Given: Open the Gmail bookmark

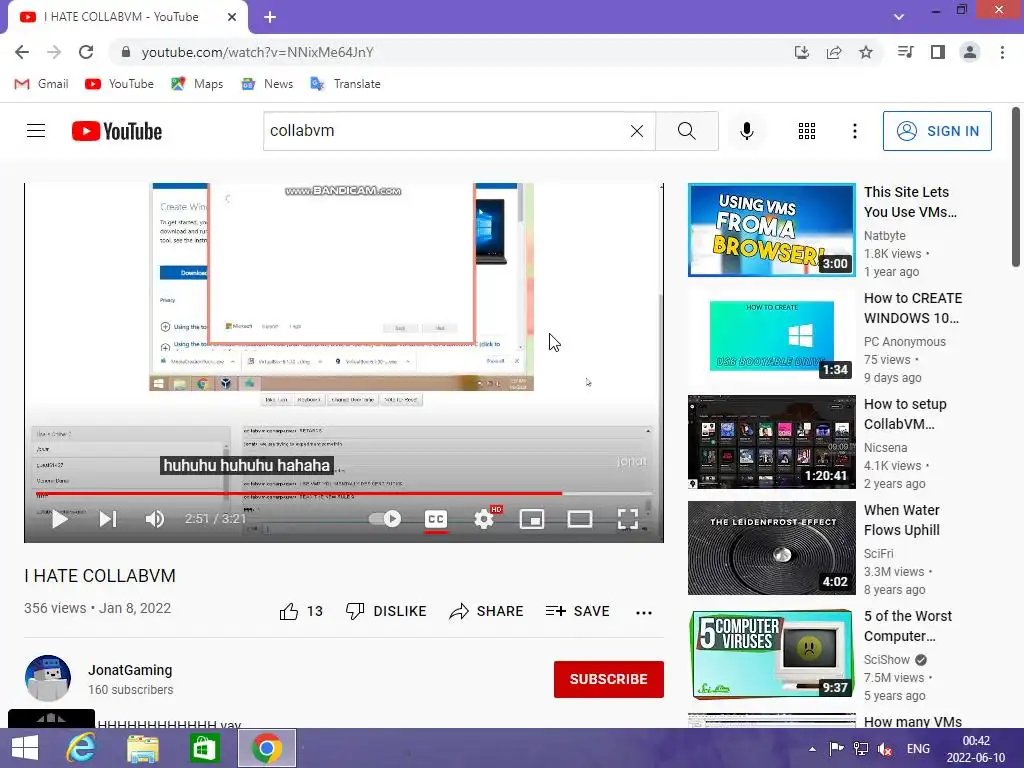Looking at the screenshot, I should (41, 84).
